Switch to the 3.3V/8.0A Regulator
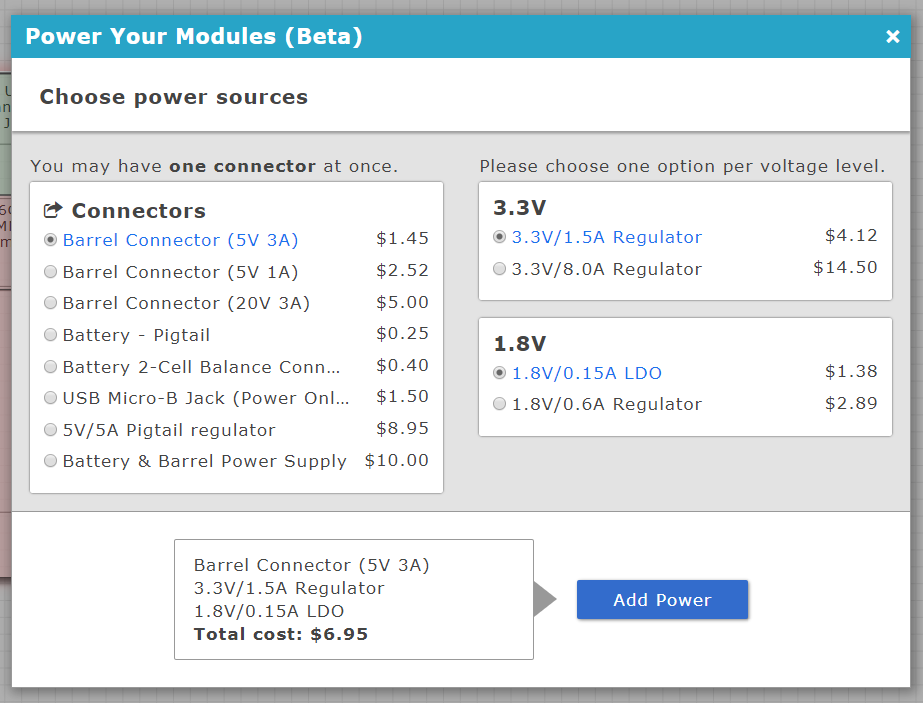The height and width of the screenshot is (703, 923). click(x=500, y=269)
